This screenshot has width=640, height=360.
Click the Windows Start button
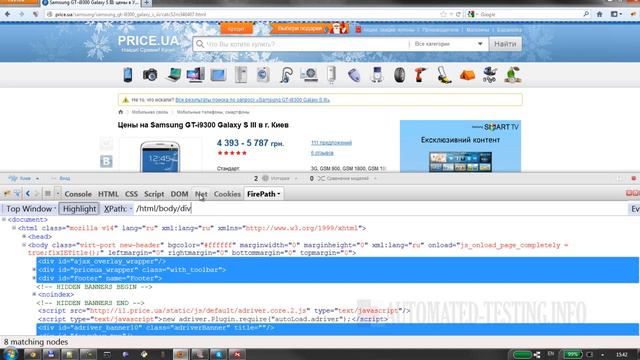9,354
